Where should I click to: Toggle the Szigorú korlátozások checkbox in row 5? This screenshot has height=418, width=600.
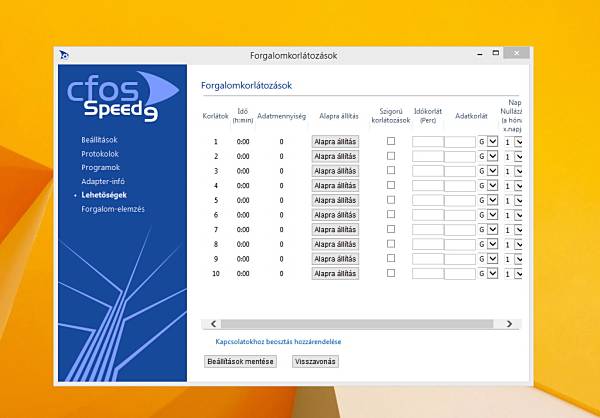(391, 200)
